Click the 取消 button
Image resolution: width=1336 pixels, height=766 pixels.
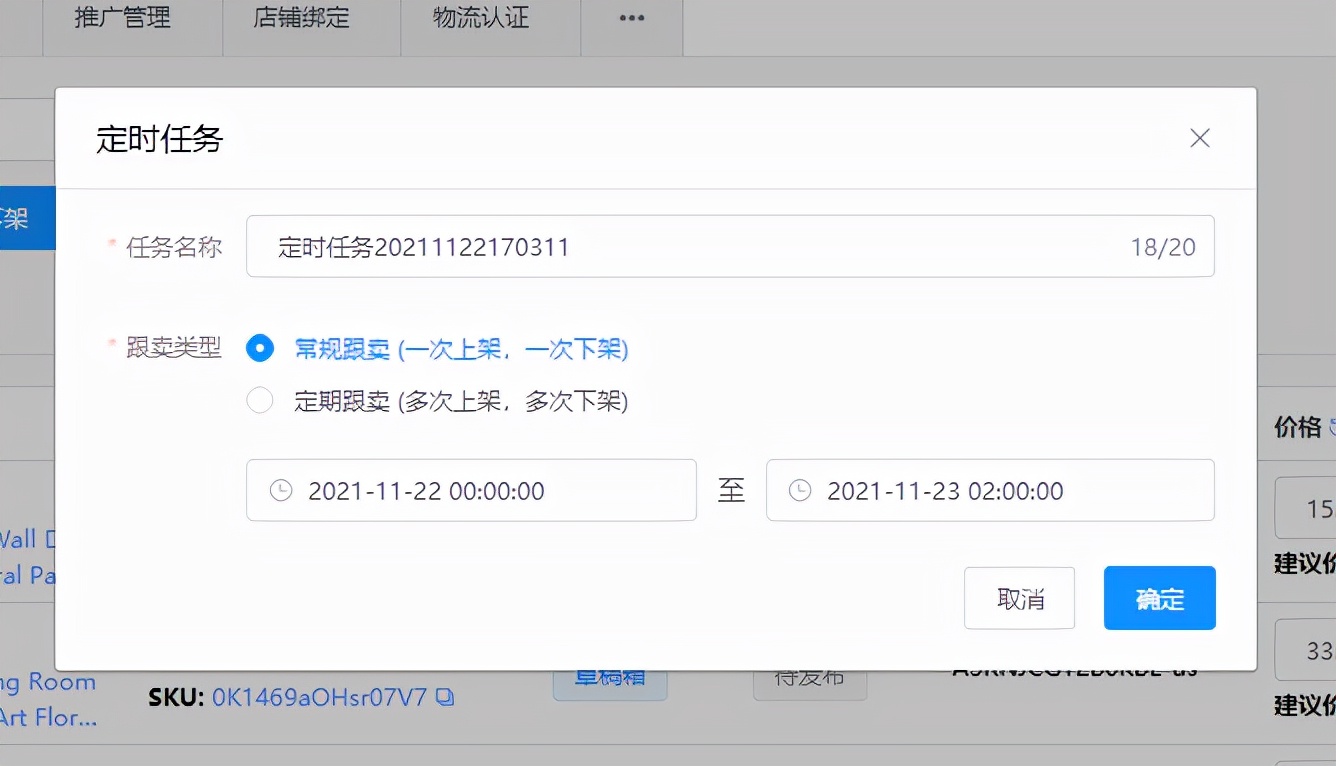pyautogui.click(x=1019, y=598)
